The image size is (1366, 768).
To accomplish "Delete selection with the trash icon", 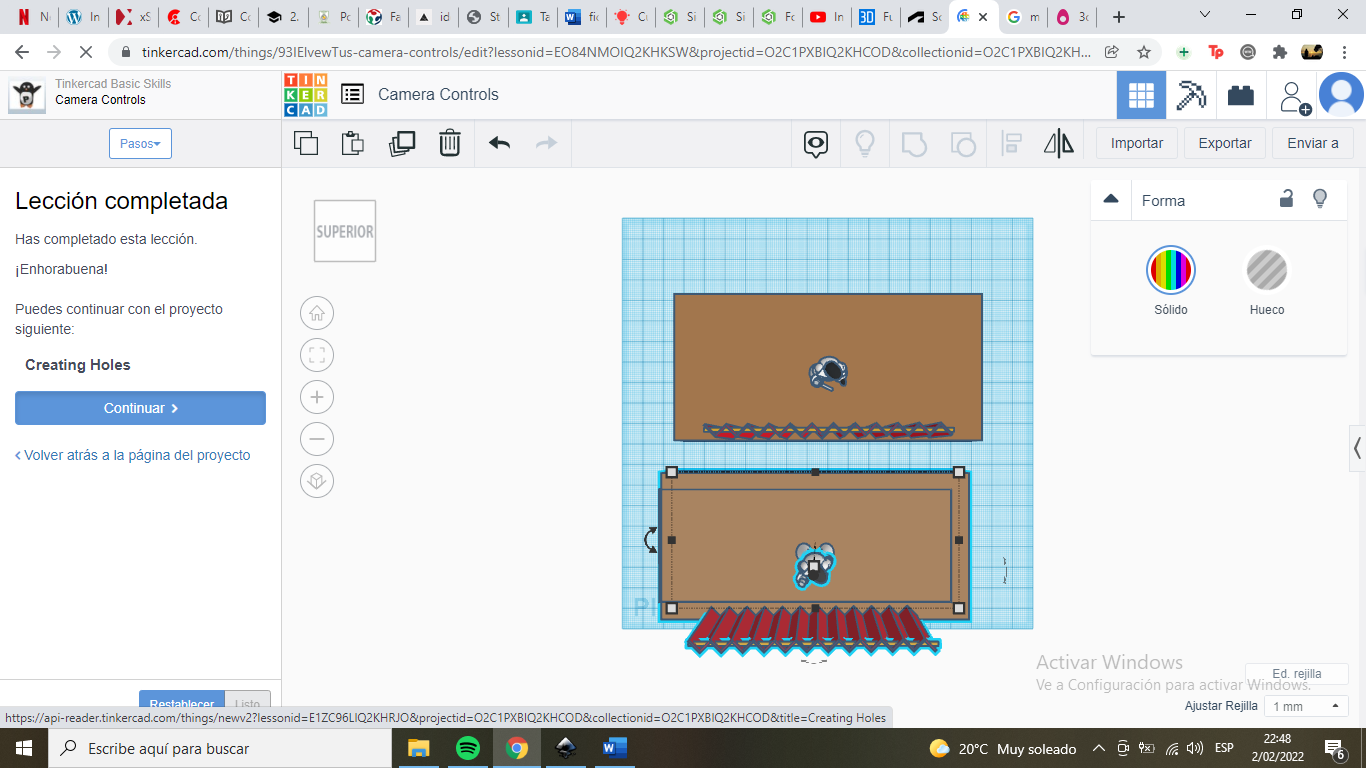I will 450,143.
